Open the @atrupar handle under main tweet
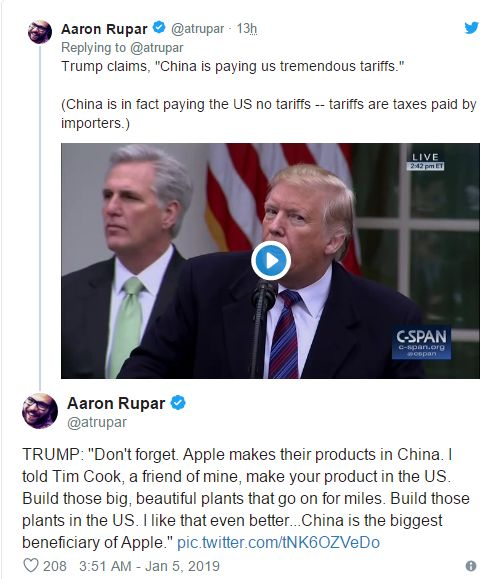 (x=97, y=422)
